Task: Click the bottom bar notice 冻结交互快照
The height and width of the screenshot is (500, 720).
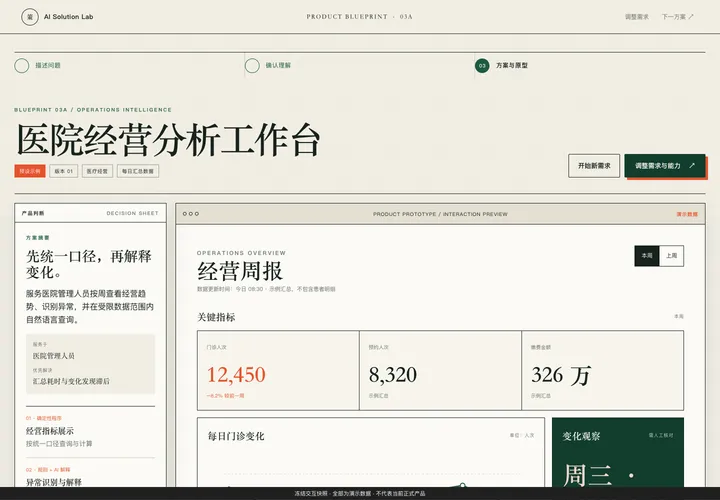Action: click(x=360, y=494)
